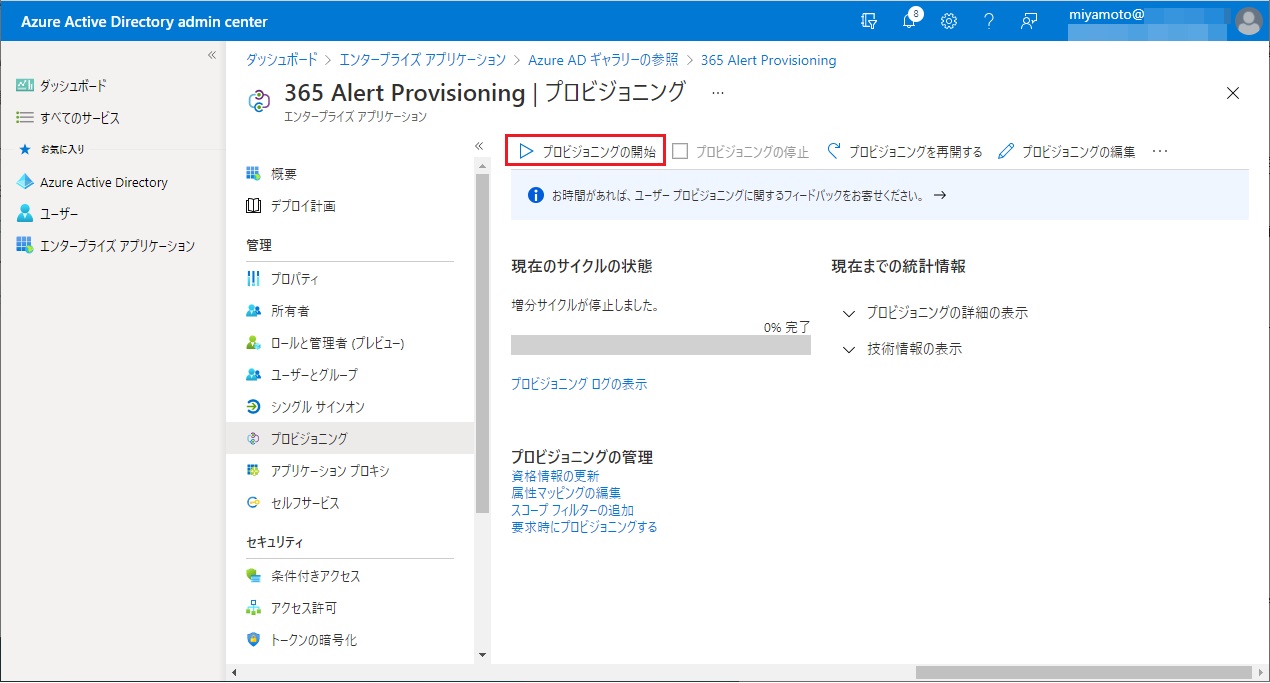Select ユーザーとグループ in the menu
This screenshot has width=1270, height=683.
pos(313,375)
